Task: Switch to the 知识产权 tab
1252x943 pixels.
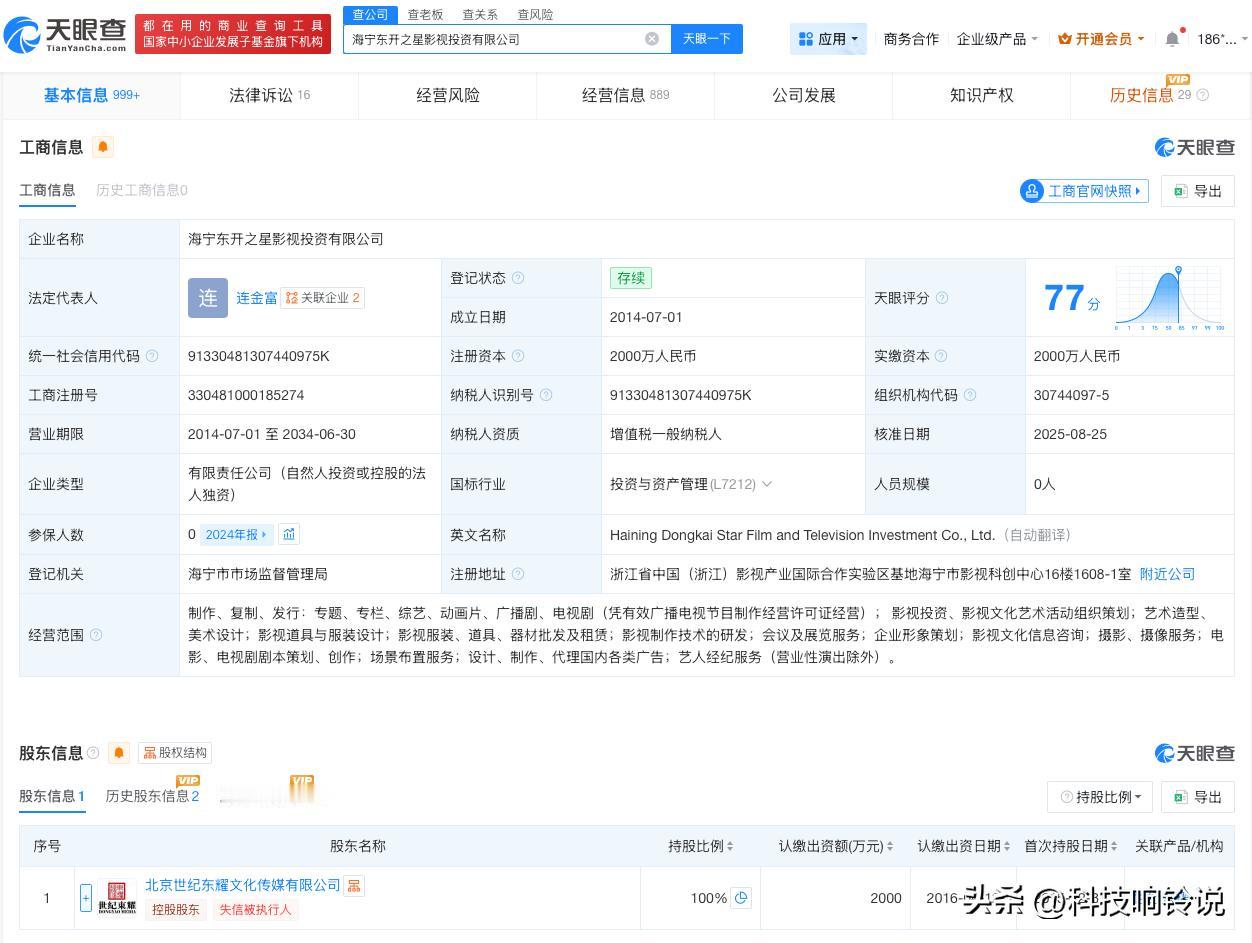Action: [981, 95]
